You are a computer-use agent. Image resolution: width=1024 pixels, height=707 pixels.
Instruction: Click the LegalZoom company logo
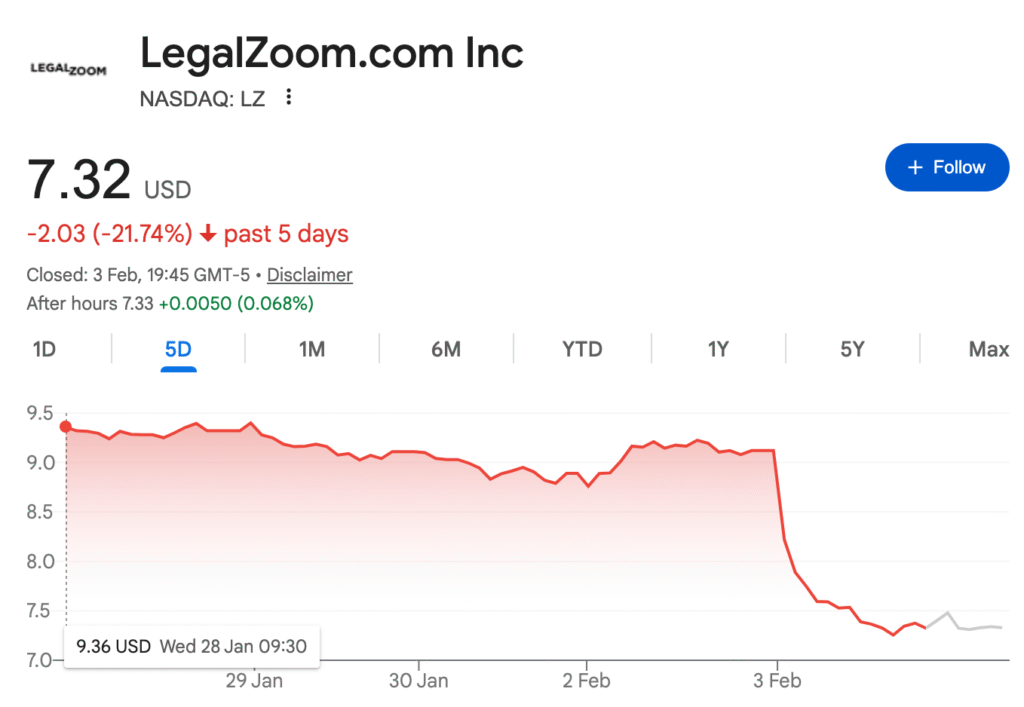click(69, 69)
